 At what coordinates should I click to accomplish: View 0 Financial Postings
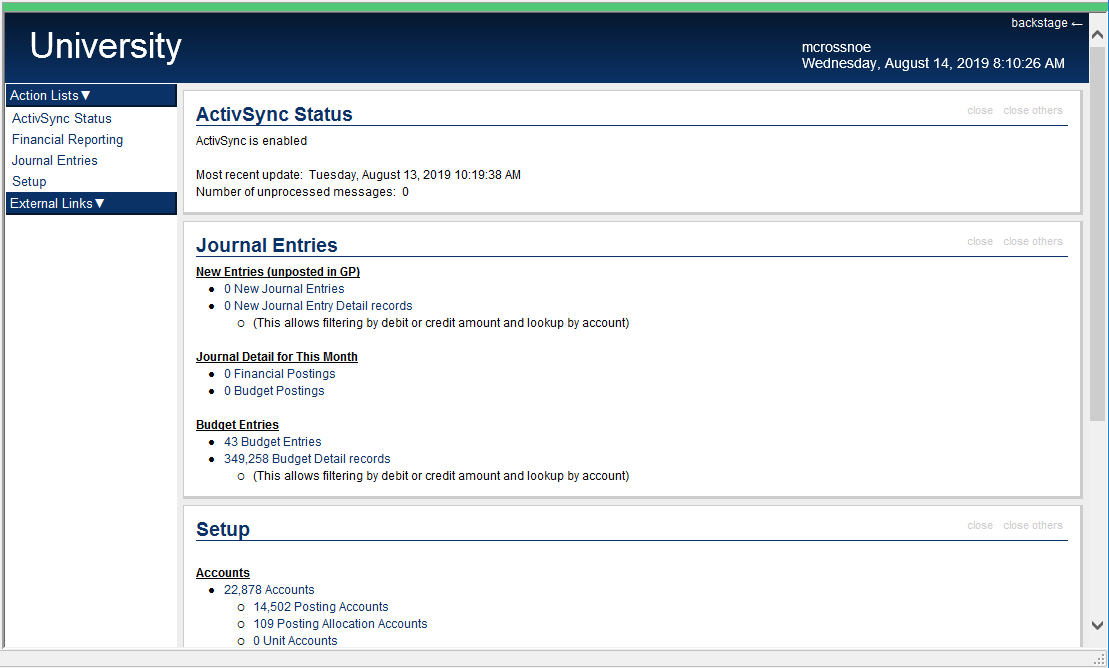tap(279, 374)
